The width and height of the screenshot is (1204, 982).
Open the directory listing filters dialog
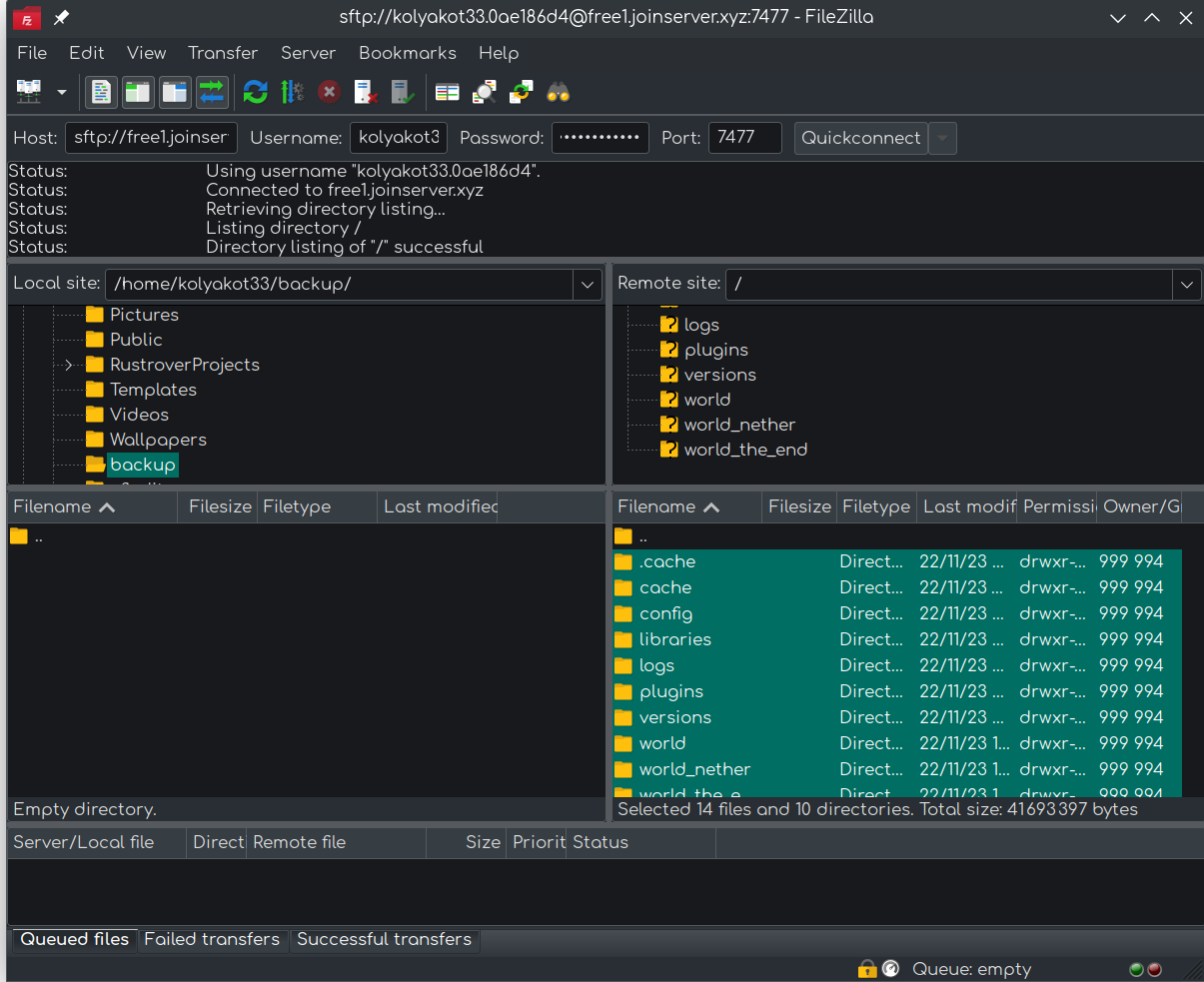coord(447,93)
